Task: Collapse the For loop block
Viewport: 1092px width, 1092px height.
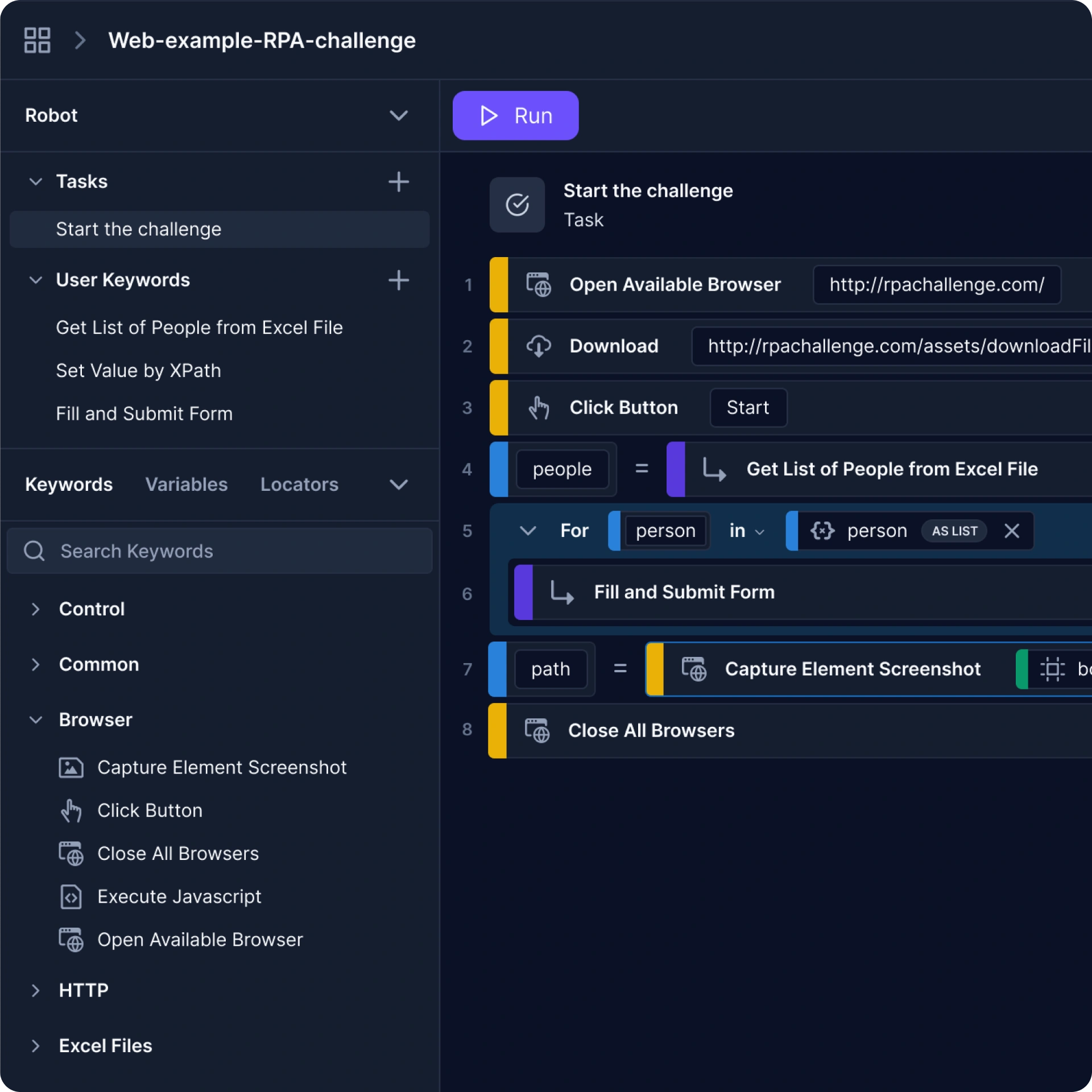Action: [x=528, y=531]
